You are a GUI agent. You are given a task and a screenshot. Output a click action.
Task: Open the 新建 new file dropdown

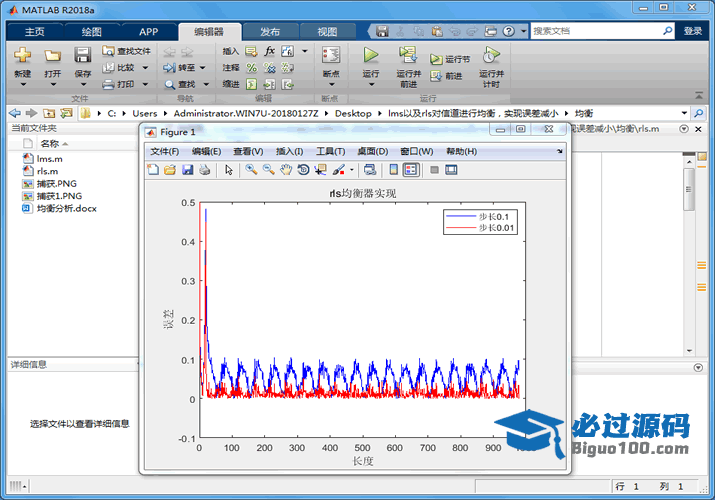click(x=23, y=85)
